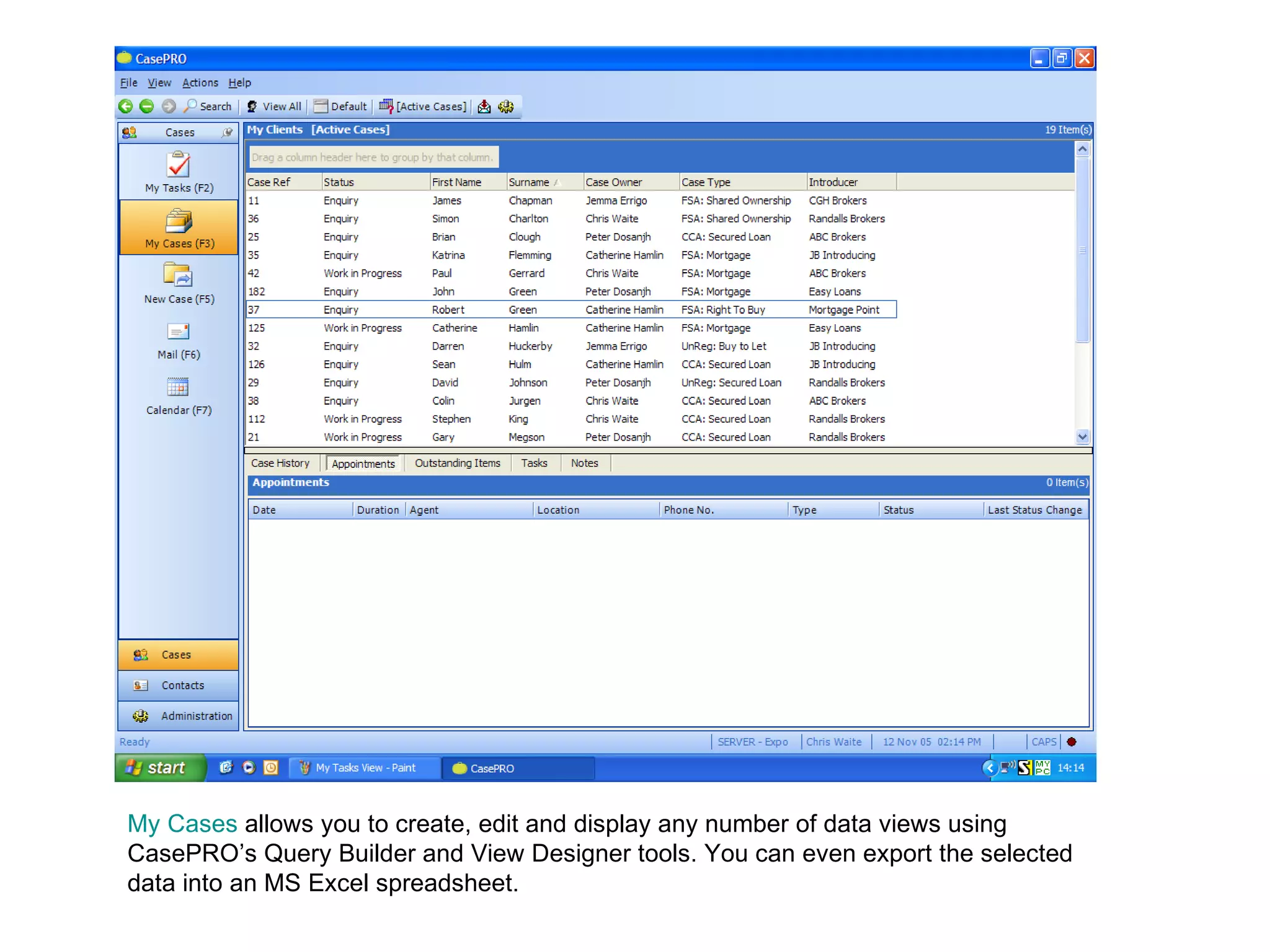The image size is (1270, 952).
Task: Click the red record dot in the status bar
Action: tap(1072, 742)
